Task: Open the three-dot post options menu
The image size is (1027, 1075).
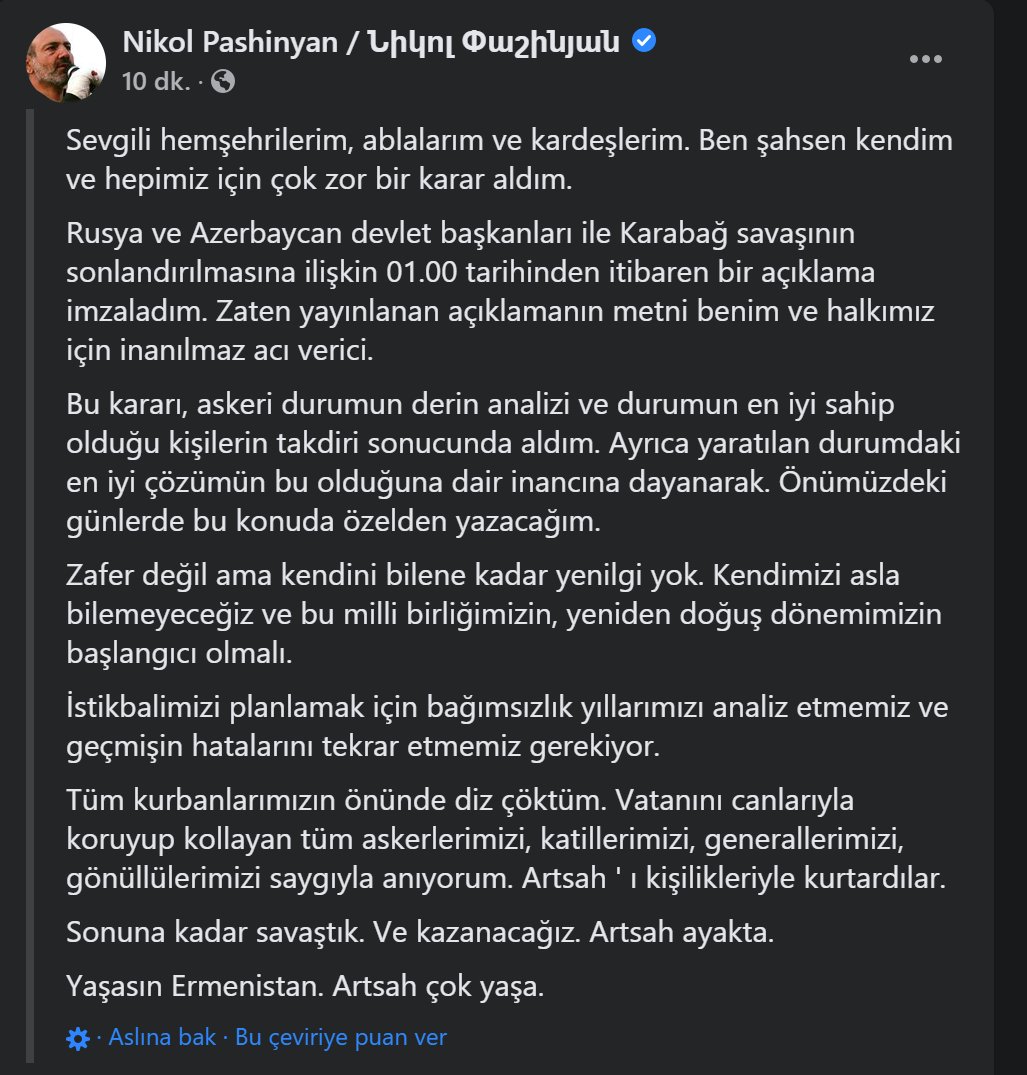Action: [x=926, y=59]
